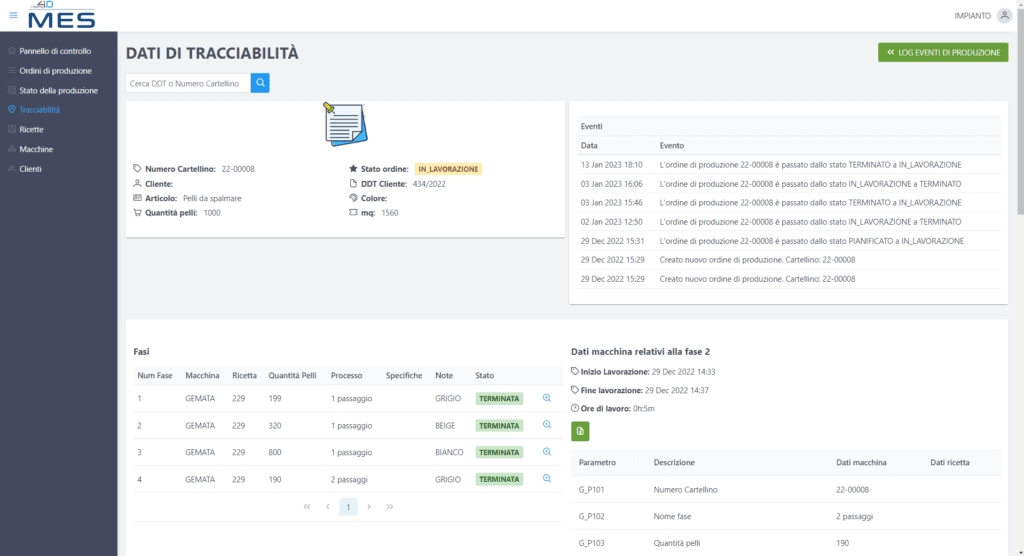Go to next page of Fasi

[x=369, y=507]
